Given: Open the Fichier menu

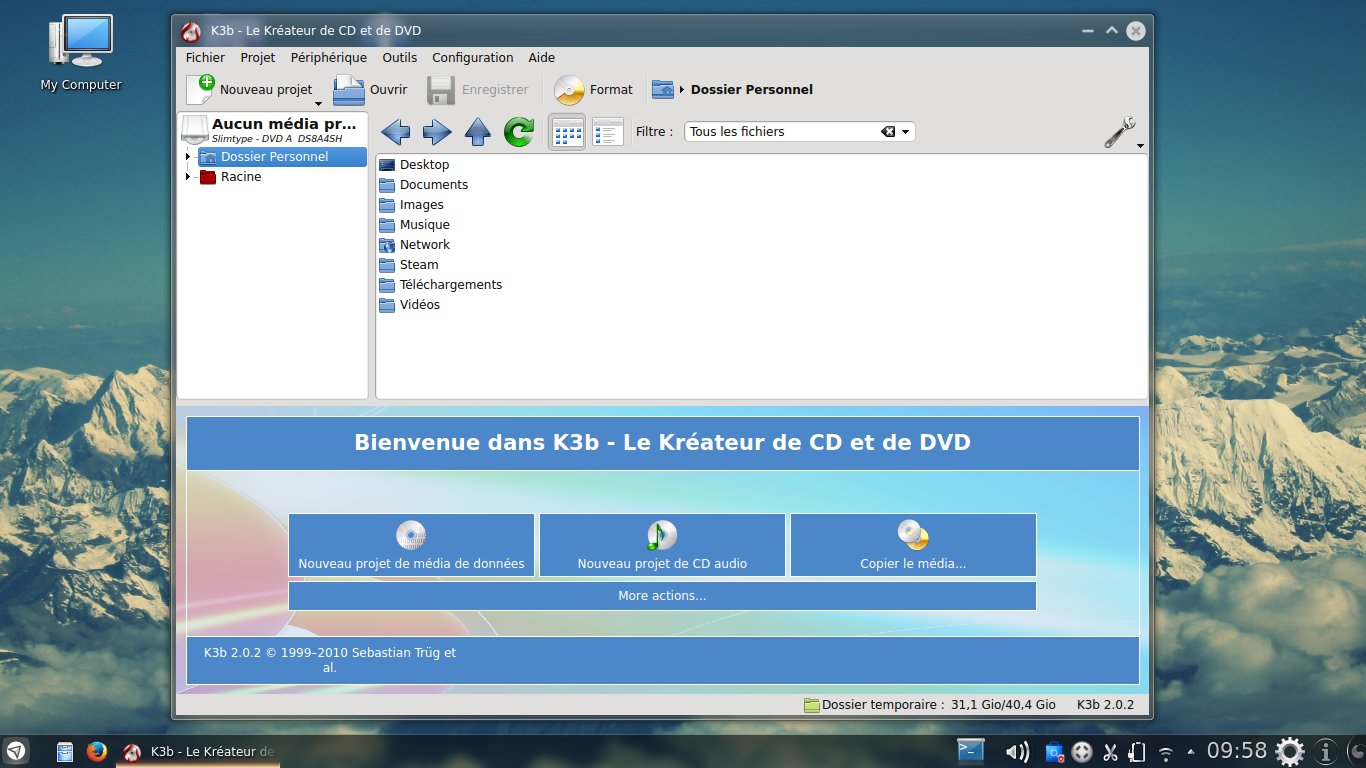Looking at the screenshot, I should [205, 58].
